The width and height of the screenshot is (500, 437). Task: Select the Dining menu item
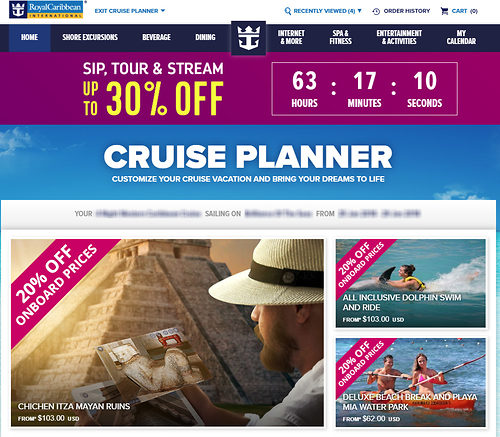(x=205, y=37)
